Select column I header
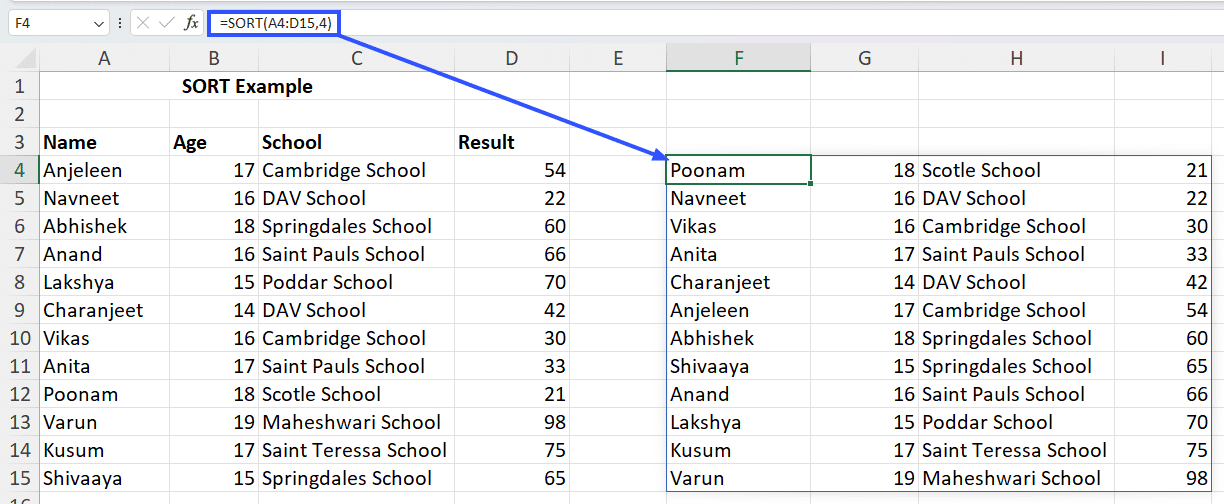The height and width of the screenshot is (504, 1224). [1163, 59]
